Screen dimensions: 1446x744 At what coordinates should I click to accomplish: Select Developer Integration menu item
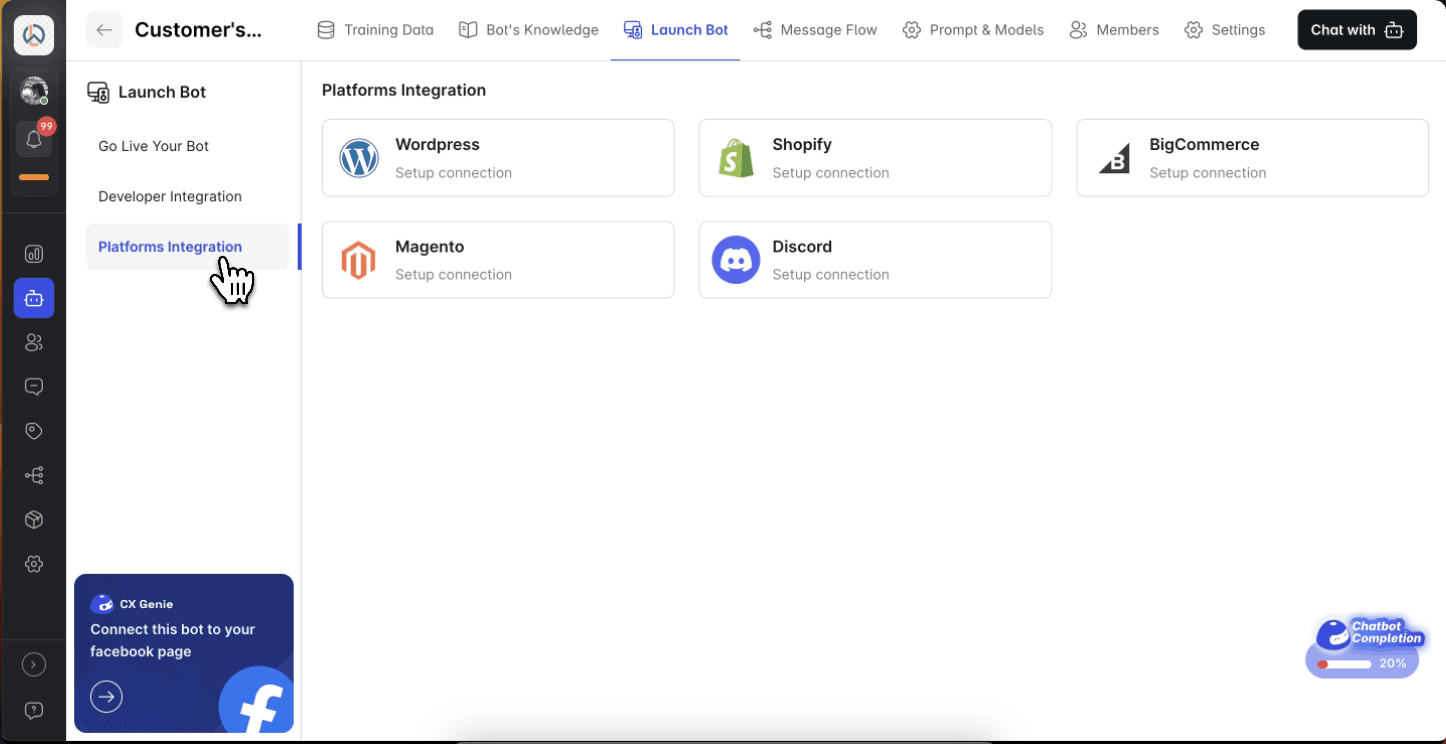(x=170, y=196)
